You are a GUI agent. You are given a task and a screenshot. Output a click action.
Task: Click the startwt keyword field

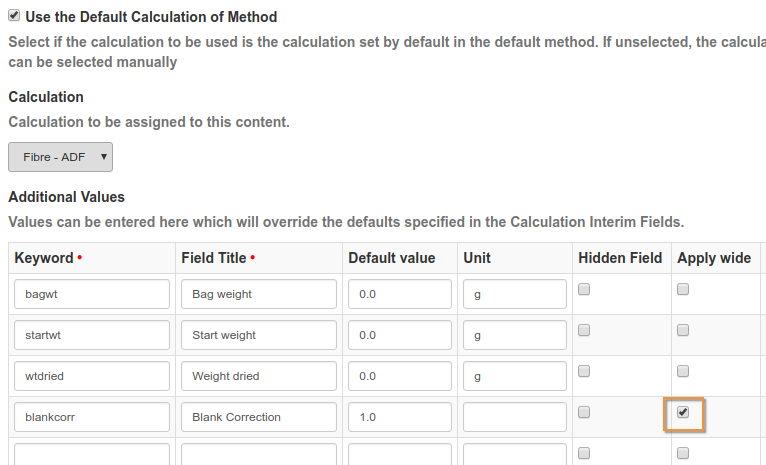(92, 335)
